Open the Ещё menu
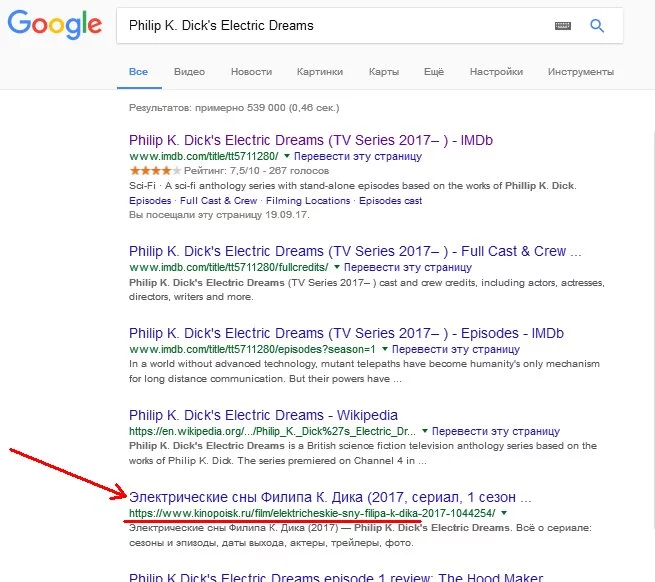This screenshot has width=655, height=582. tap(433, 72)
